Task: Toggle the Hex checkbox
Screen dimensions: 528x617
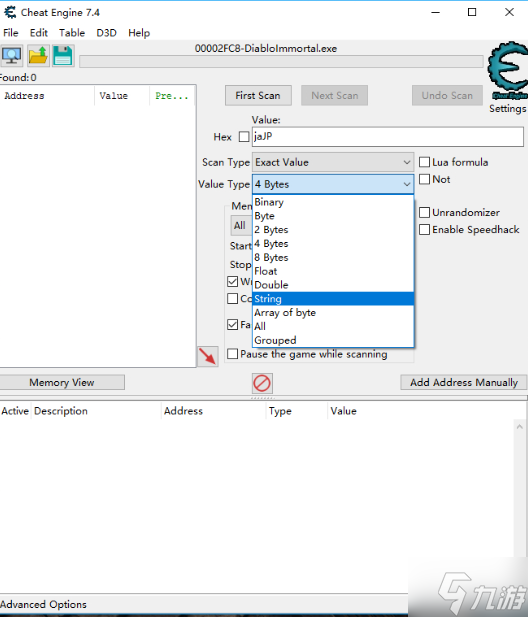Action: tap(244, 137)
